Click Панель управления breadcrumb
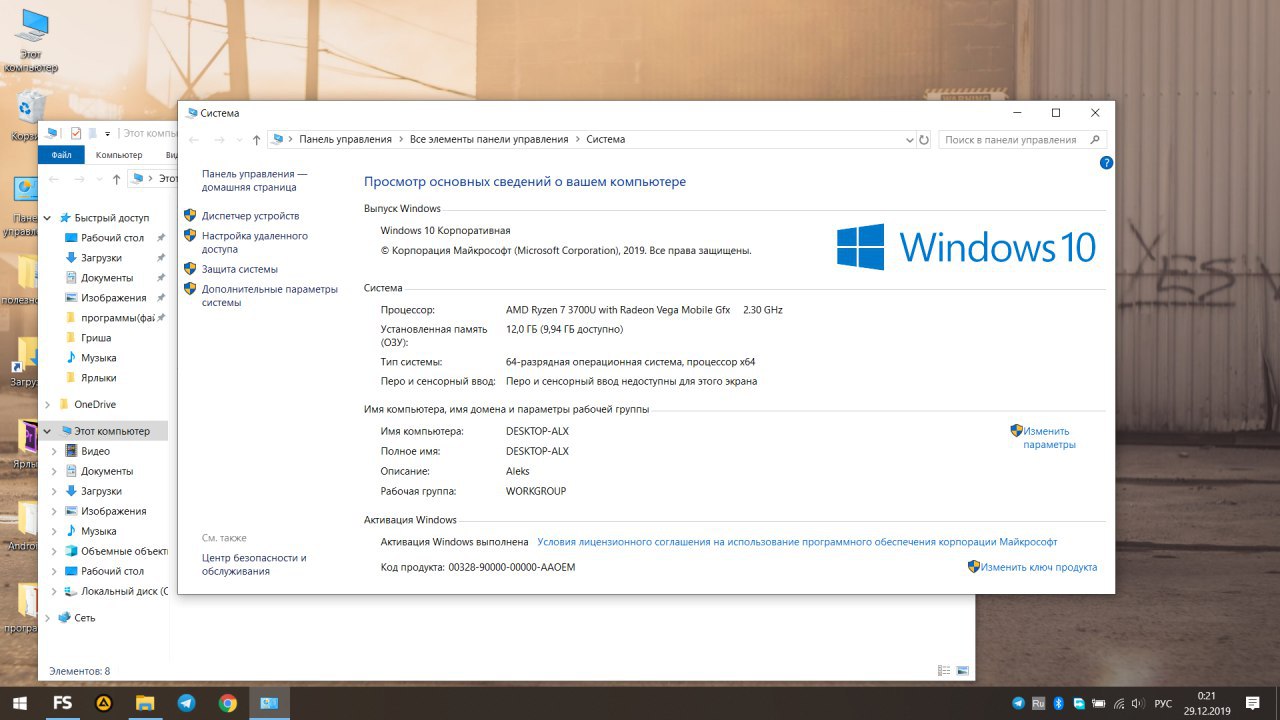 click(x=345, y=140)
